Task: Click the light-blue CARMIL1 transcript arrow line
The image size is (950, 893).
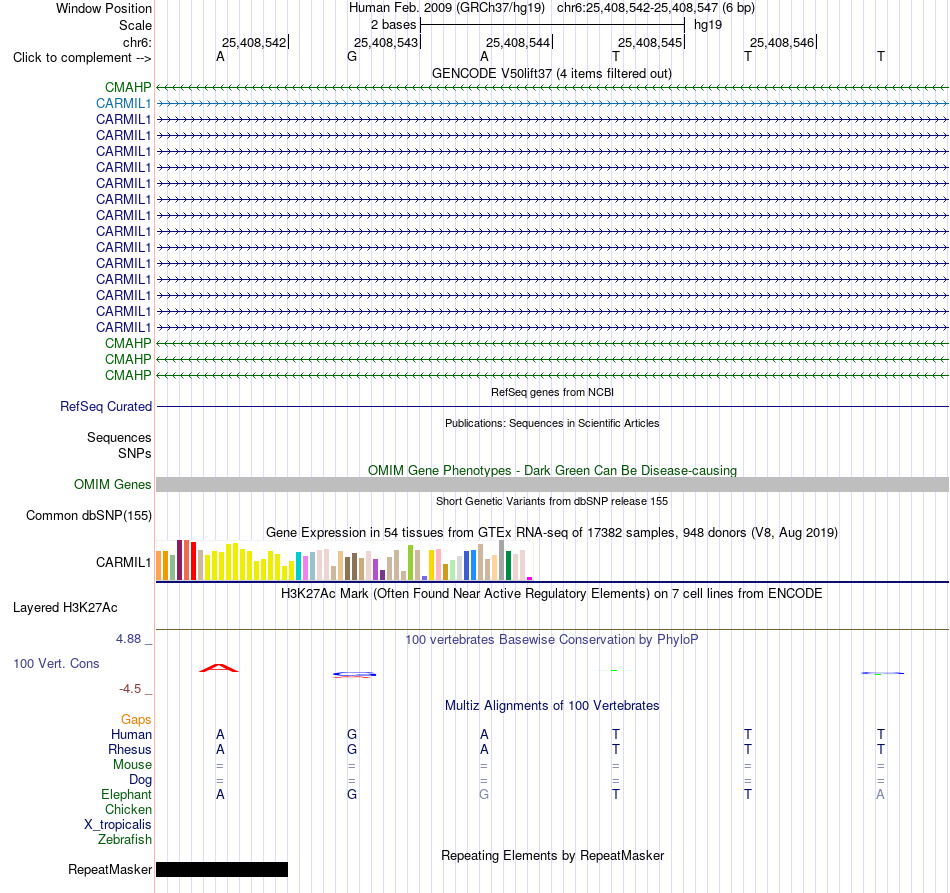Action: (x=553, y=104)
